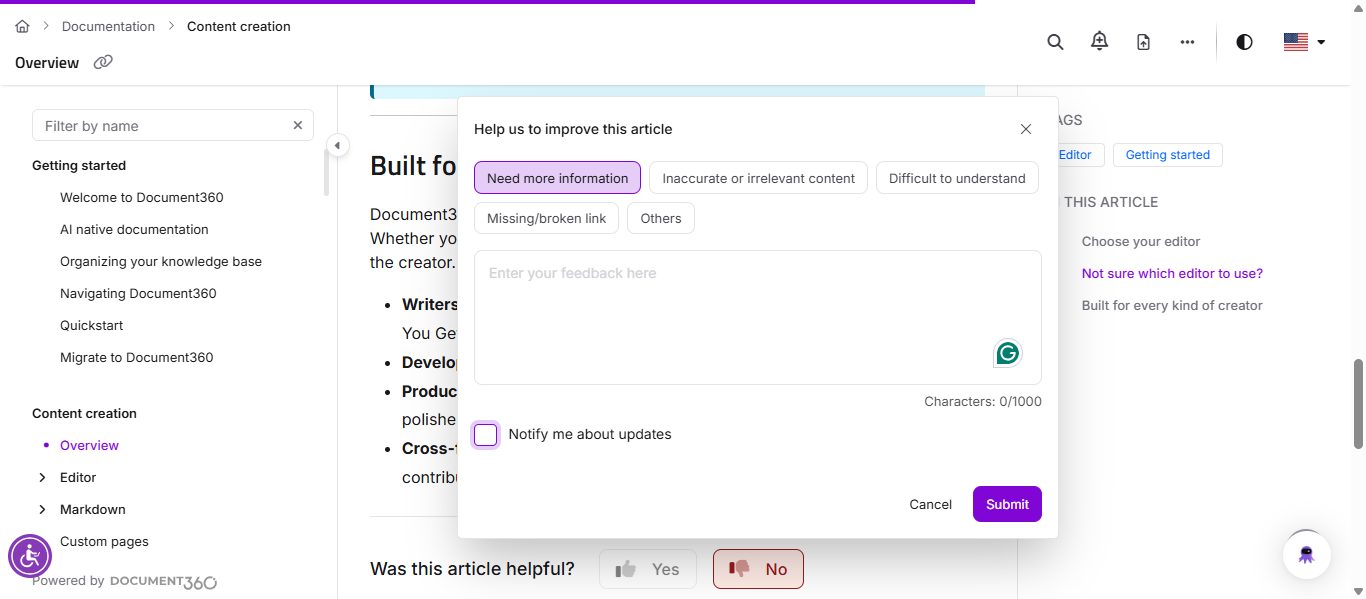Click the Characters: 0/1000 counter
Viewport: 1366px width, 599px height.
983,401
